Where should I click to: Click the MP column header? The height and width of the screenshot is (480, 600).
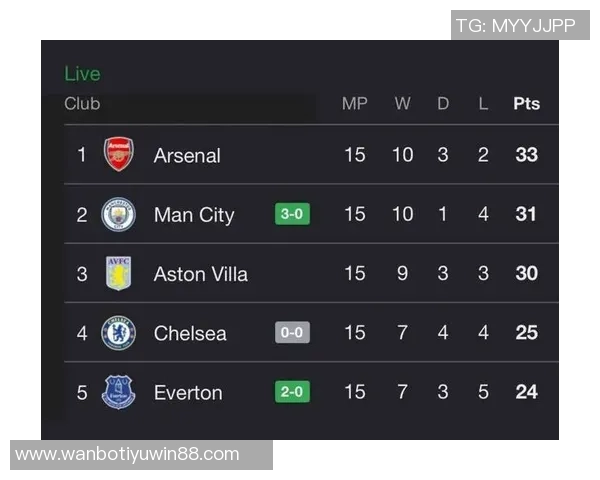(354, 104)
